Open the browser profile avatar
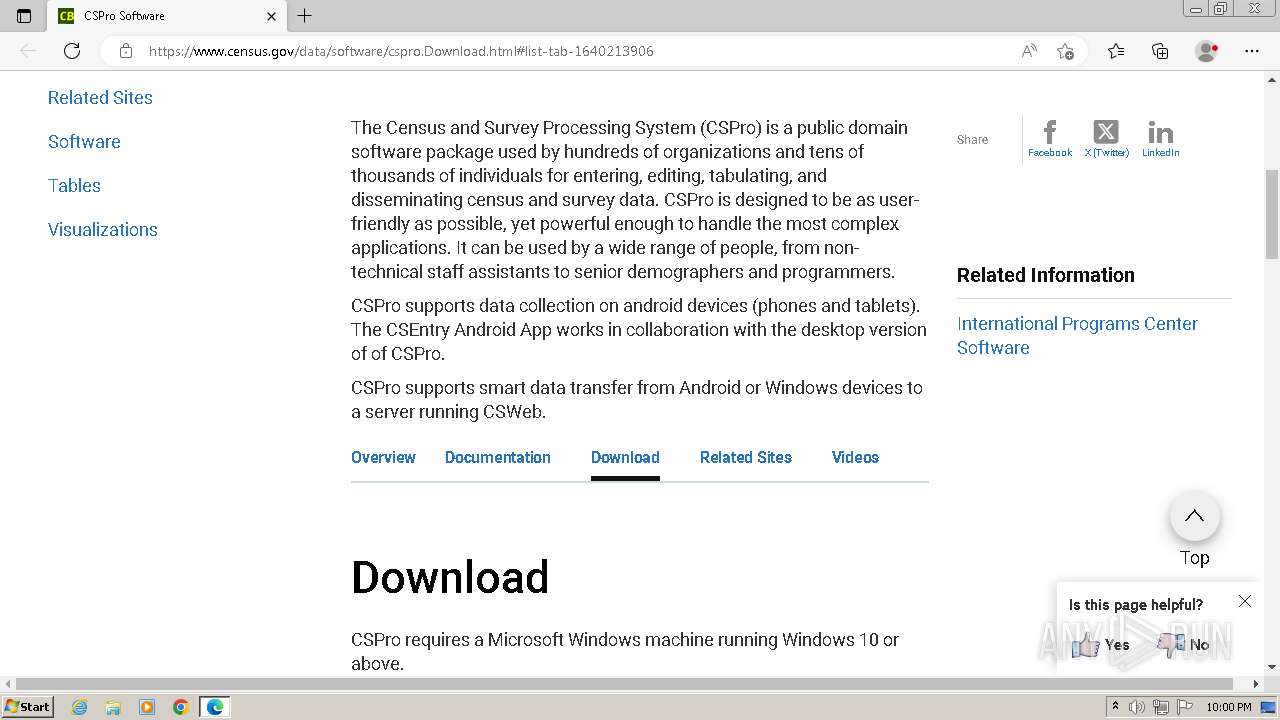The image size is (1280, 720). point(1206,51)
